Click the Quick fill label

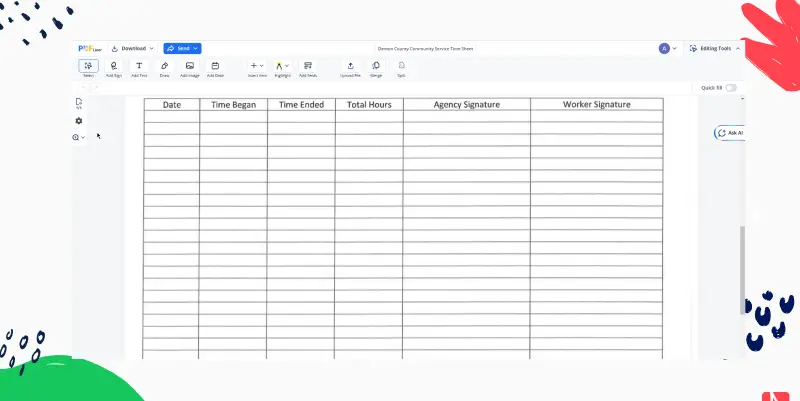pyautogui.click(x=711, y=88)
